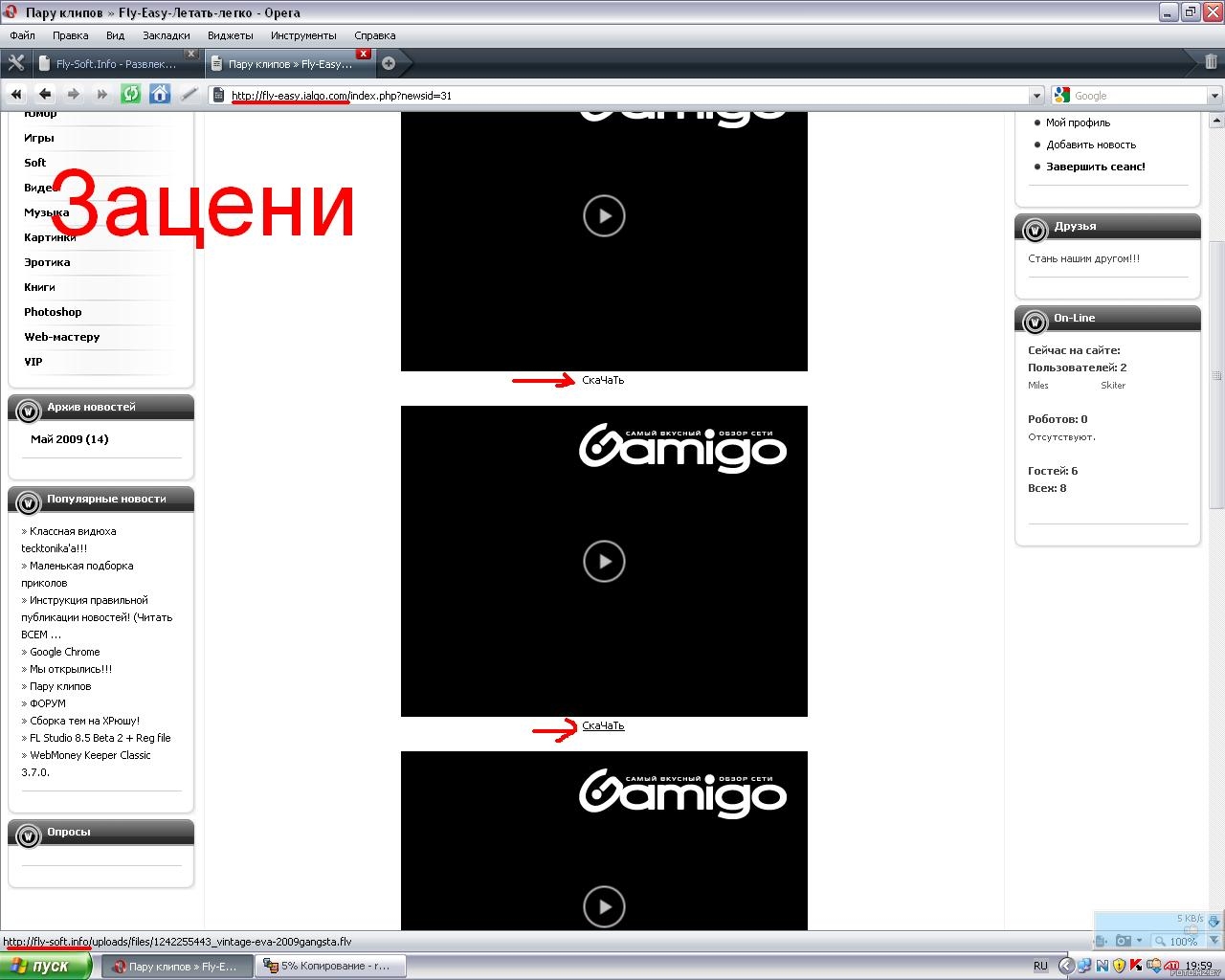Open the Закладки menu
Screen dimensions: 1225x980
(x=167, y=35)
